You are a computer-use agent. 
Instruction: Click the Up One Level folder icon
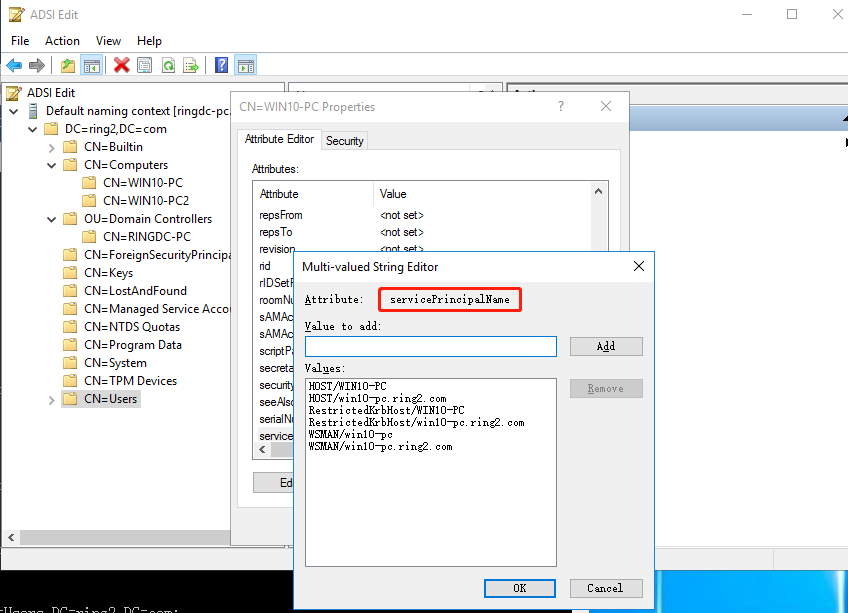point(67,65)
